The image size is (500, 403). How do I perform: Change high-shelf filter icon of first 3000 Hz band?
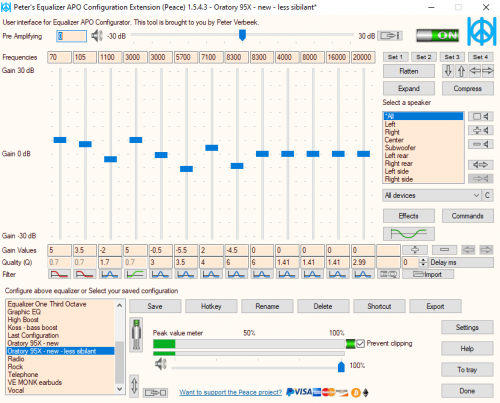pyautogui.click(x=135, y=275)
